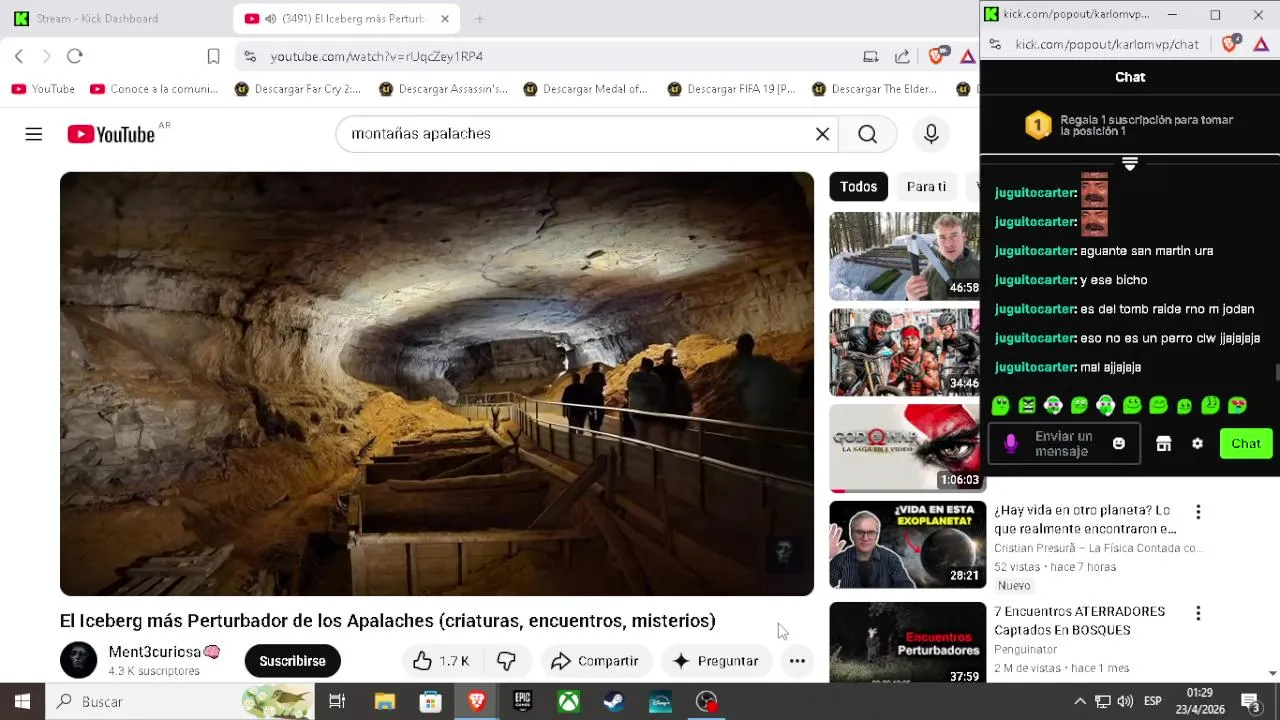The height and width of the screenshot is (720, 1280).
Task: Collapse the Kick chat leaderboard banner arrow
Action: (x=1130, y=163)
